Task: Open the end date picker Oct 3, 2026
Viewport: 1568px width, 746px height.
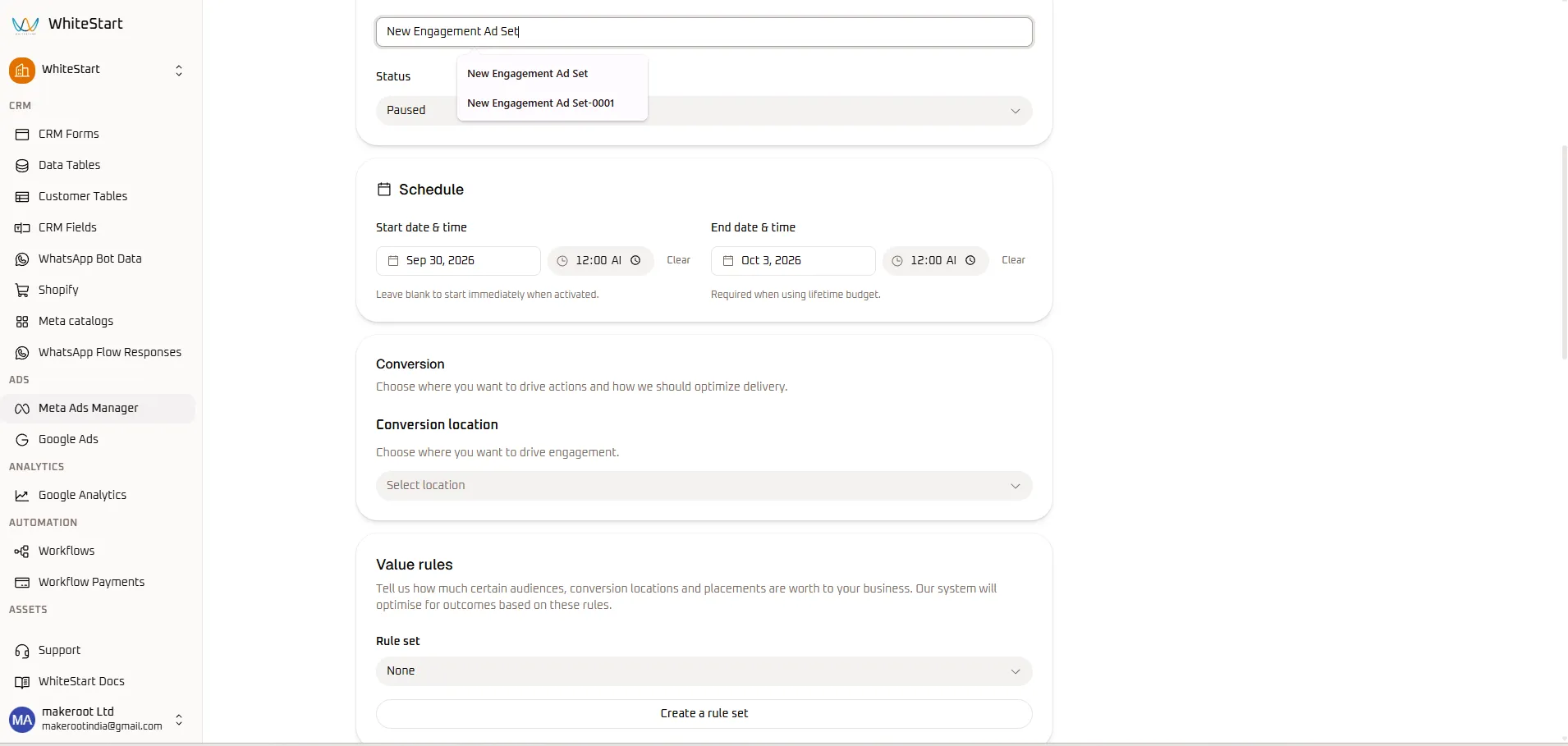Action: (793, 260)
